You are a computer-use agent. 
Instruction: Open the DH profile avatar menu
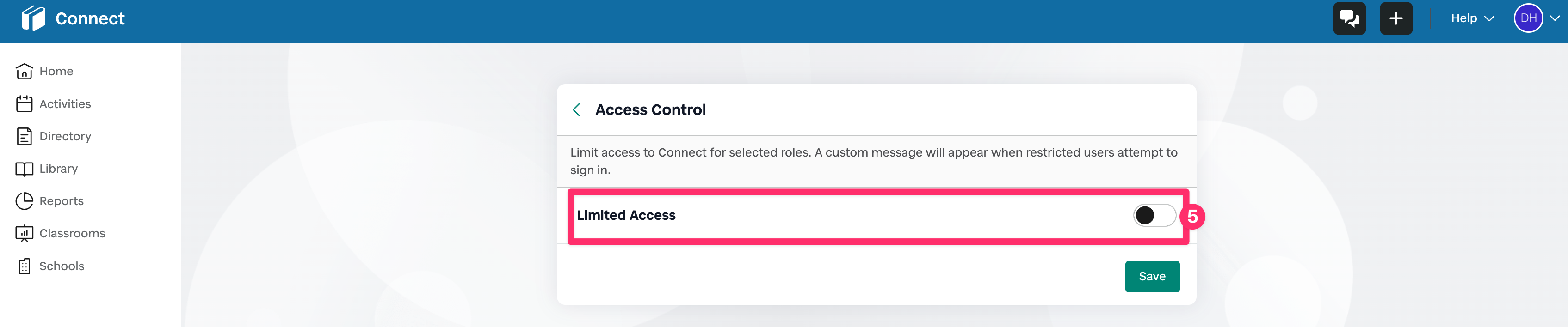[1528, 18]
